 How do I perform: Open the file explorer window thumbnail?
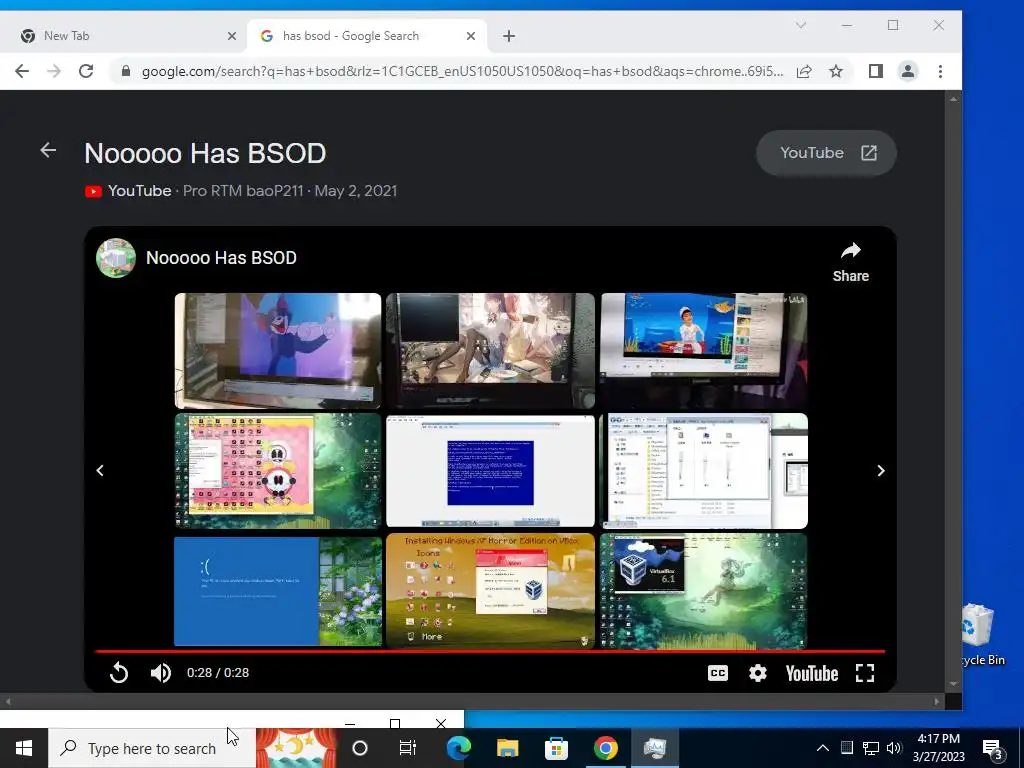point(704,470)
